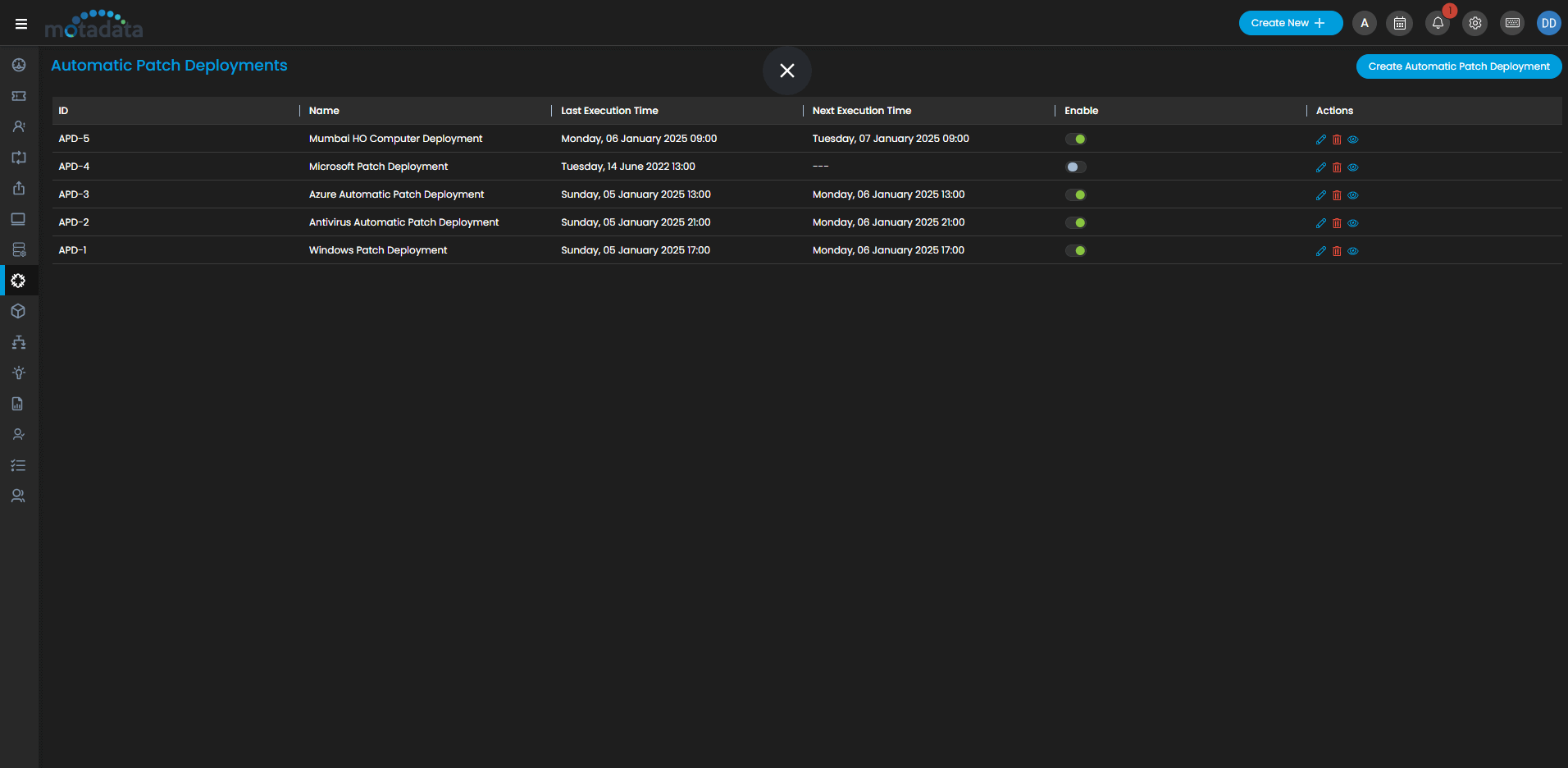Open the dashboard icon in sidebar
The width and height of the screenshot is (1568, 768).
click(x=19, y=65)
